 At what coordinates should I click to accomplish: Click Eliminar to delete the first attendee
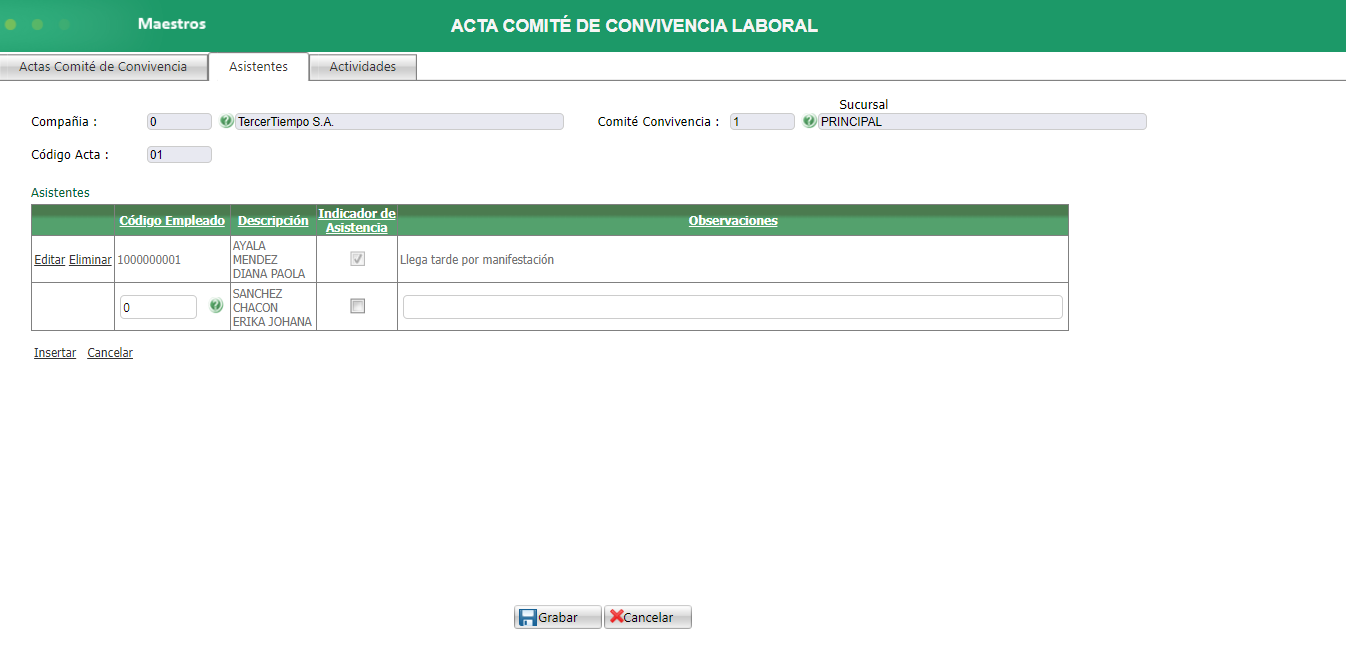(x=89, y=258)
